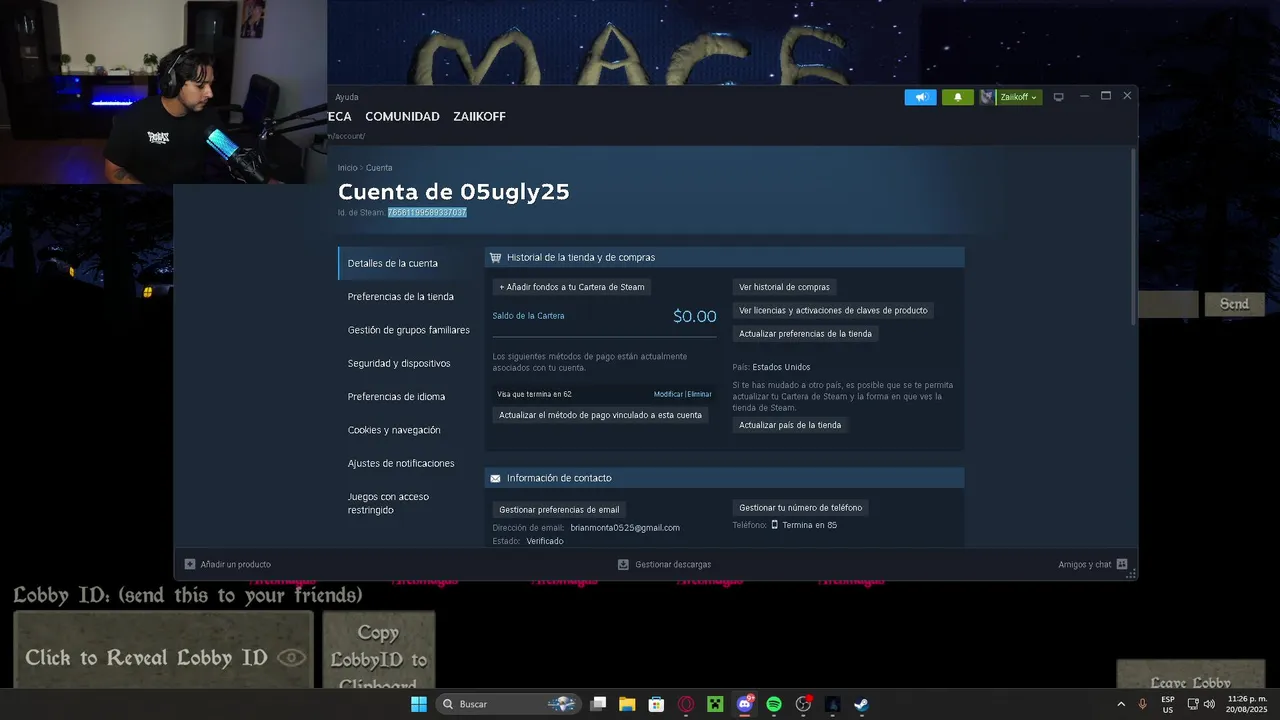Click the Steam page vertical scrollbar
Screen dimensions: 1280x720
point(1133,236)
